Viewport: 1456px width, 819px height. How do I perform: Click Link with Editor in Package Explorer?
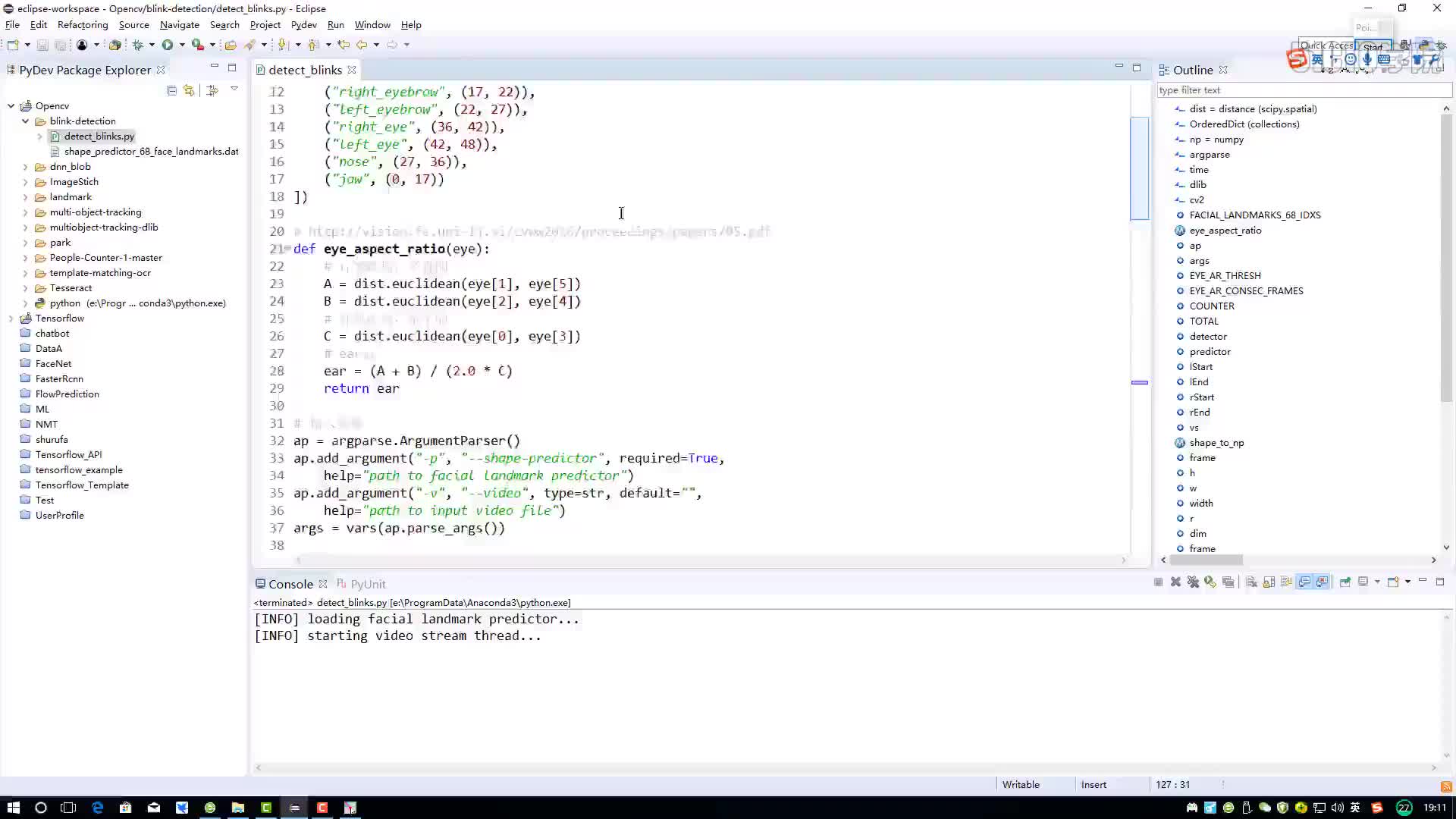pyautogui.click(x=189, y=90)
